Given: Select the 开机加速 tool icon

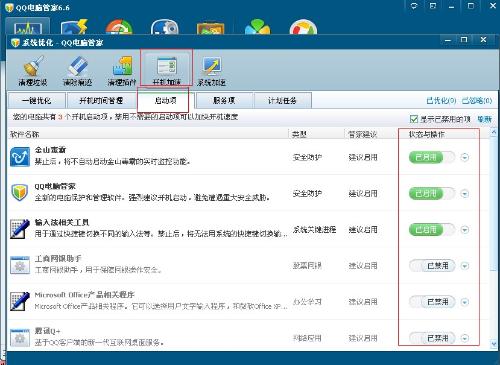Looking at the screenshot, I should [x=166, y=70].
